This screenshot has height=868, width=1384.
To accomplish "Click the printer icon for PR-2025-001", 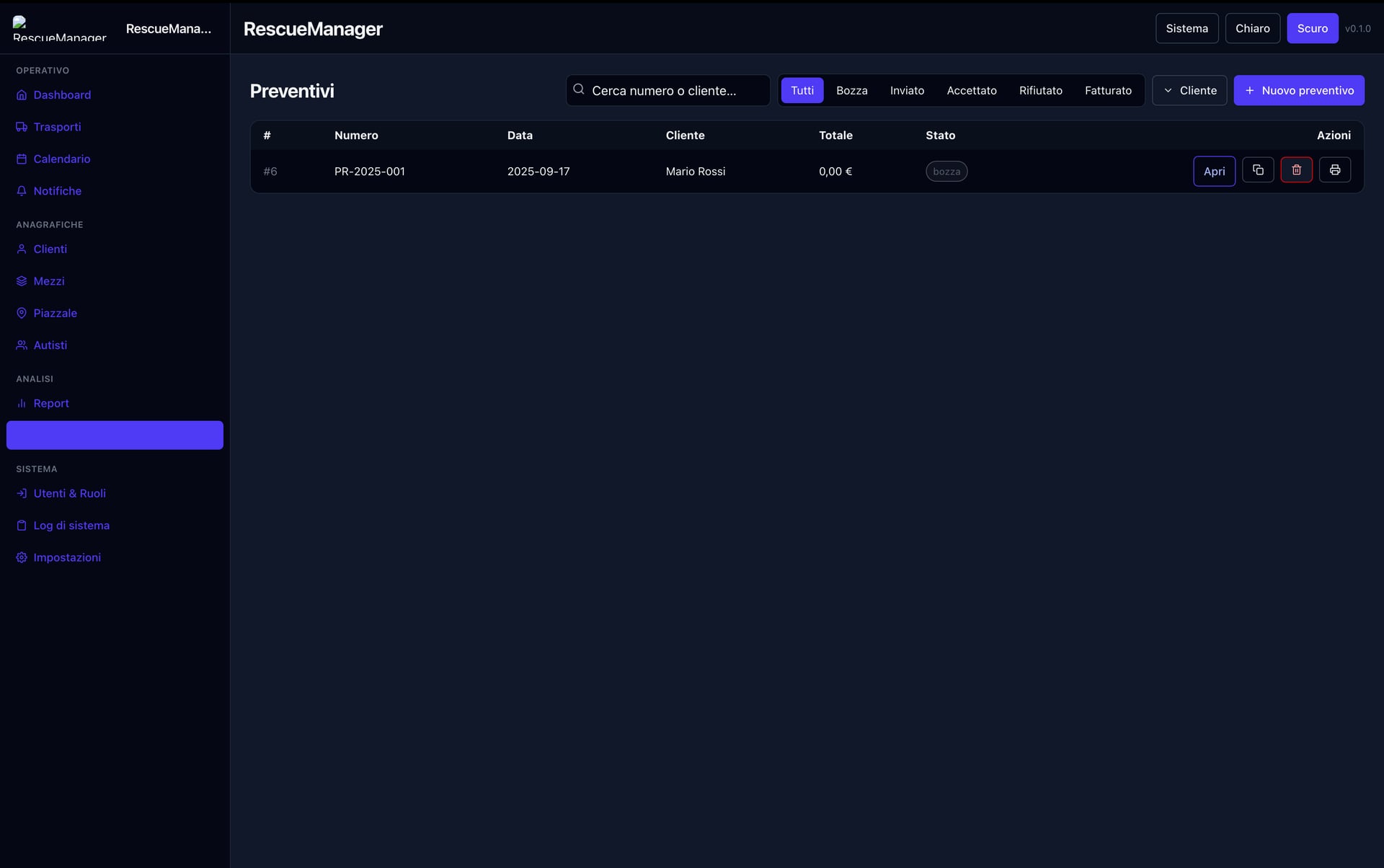I will (x=1334, y=170).
